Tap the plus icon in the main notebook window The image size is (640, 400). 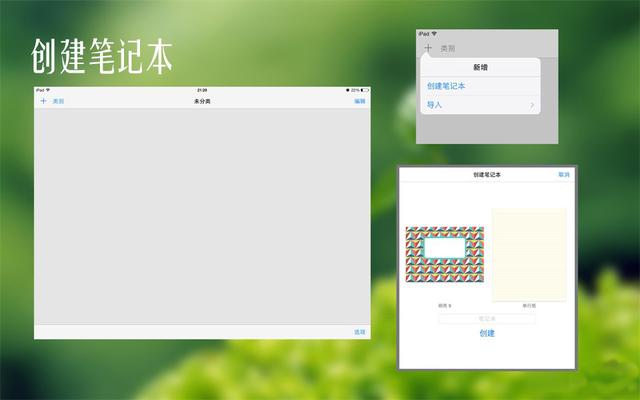43,101
